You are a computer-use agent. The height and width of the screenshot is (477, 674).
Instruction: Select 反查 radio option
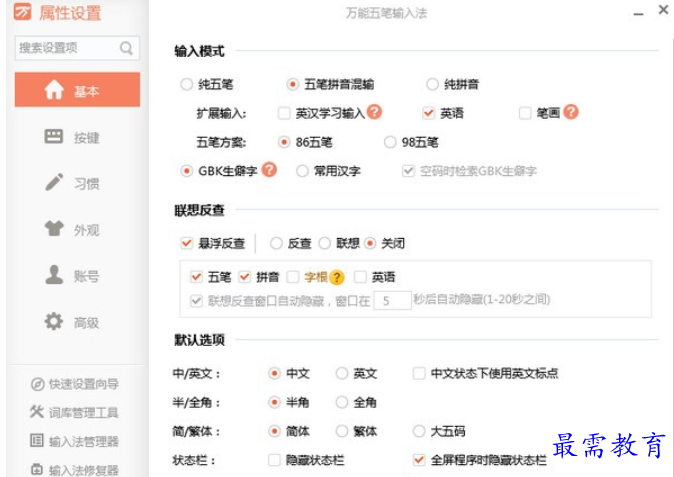tap(276, 243)
